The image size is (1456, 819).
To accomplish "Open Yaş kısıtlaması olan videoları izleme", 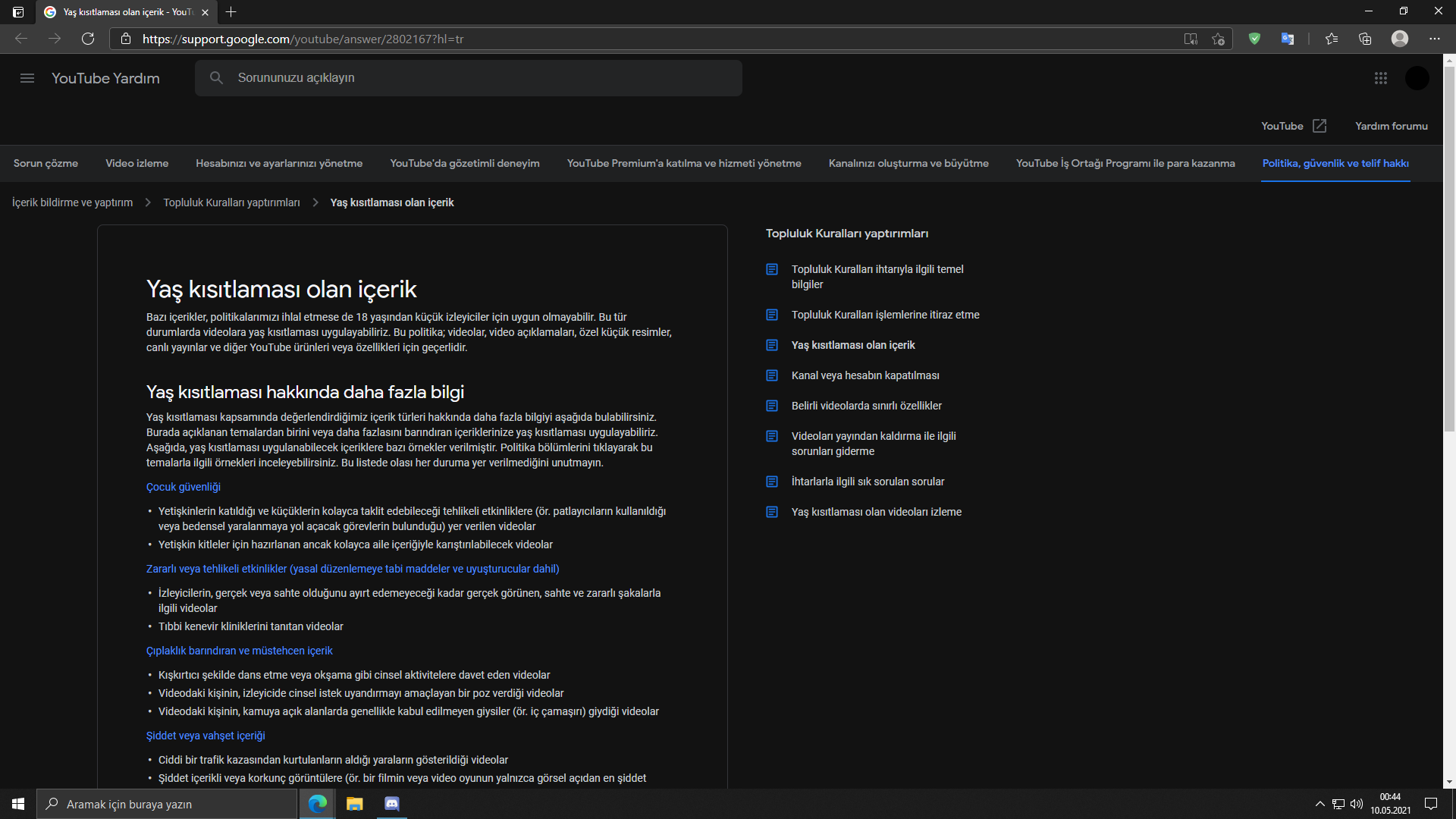I will (x=877, y=512).
